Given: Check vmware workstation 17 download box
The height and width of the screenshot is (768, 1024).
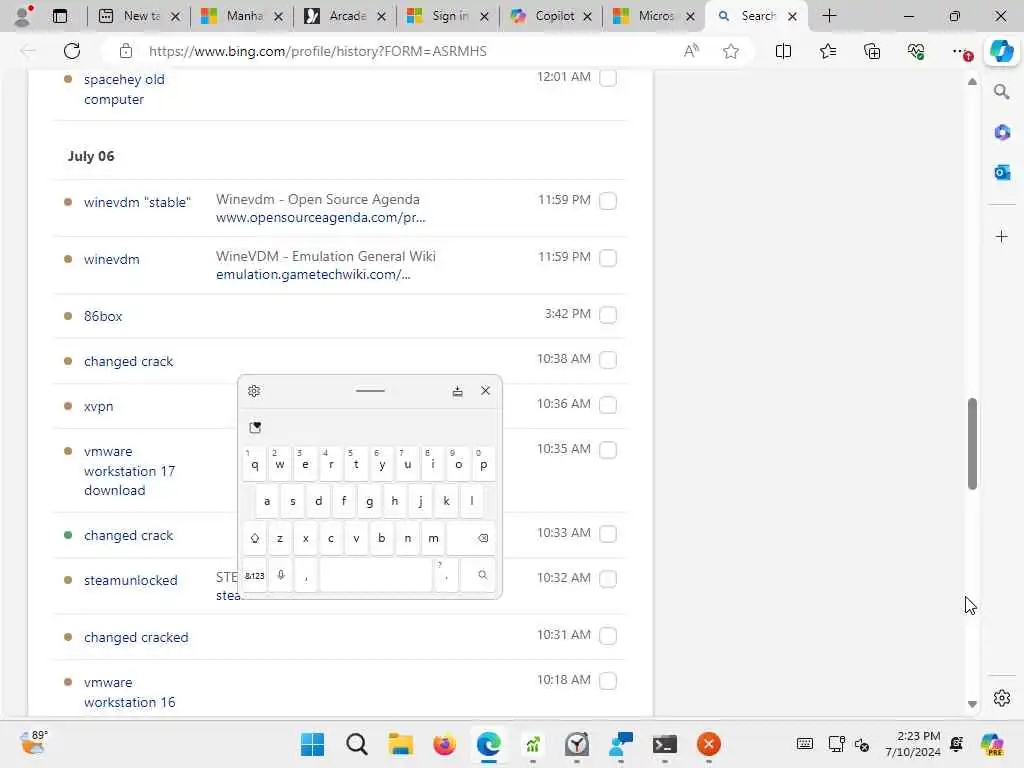Looking at the screenshot, I should [607, 450].
